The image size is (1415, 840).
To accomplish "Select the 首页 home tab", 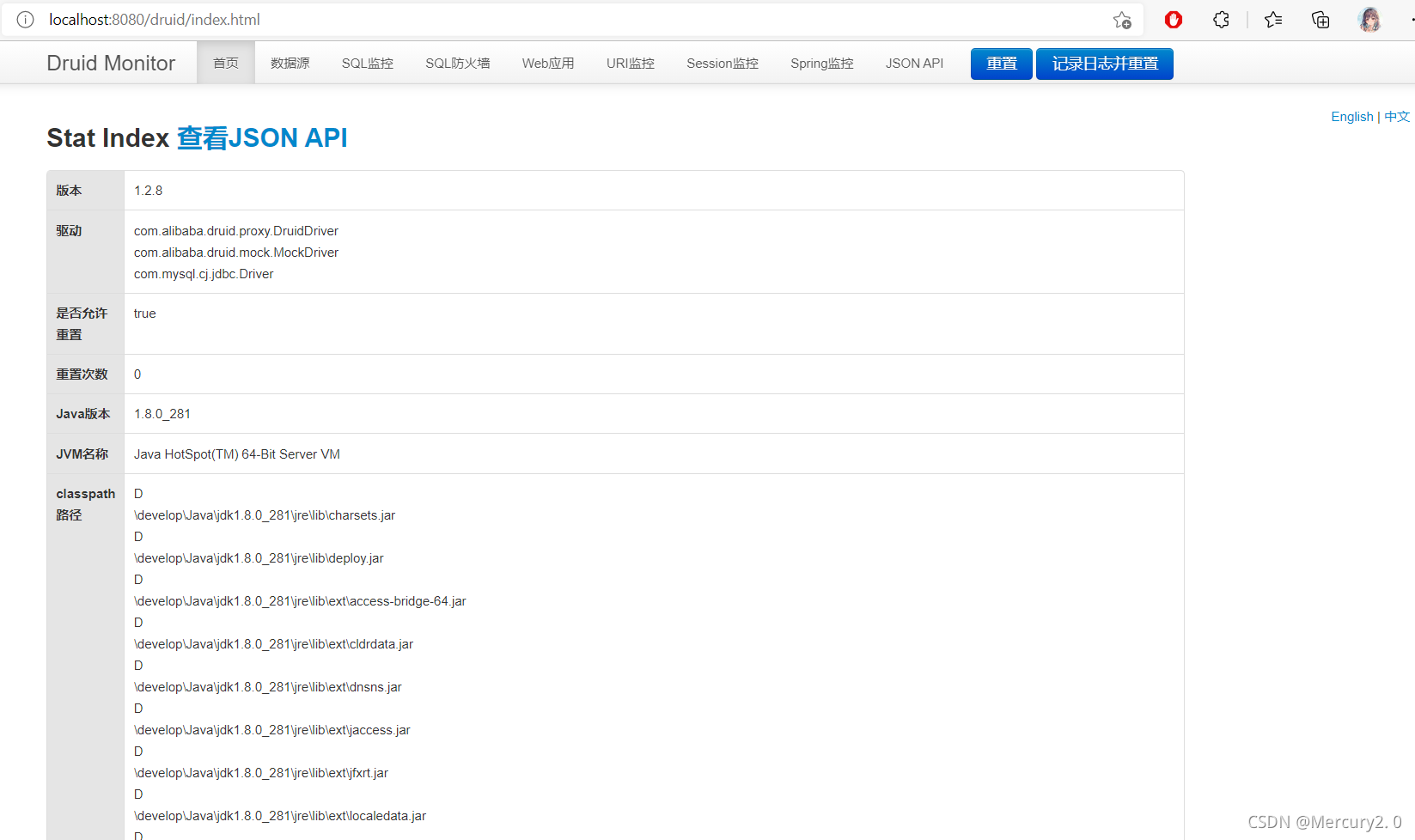I will point(226,63).
